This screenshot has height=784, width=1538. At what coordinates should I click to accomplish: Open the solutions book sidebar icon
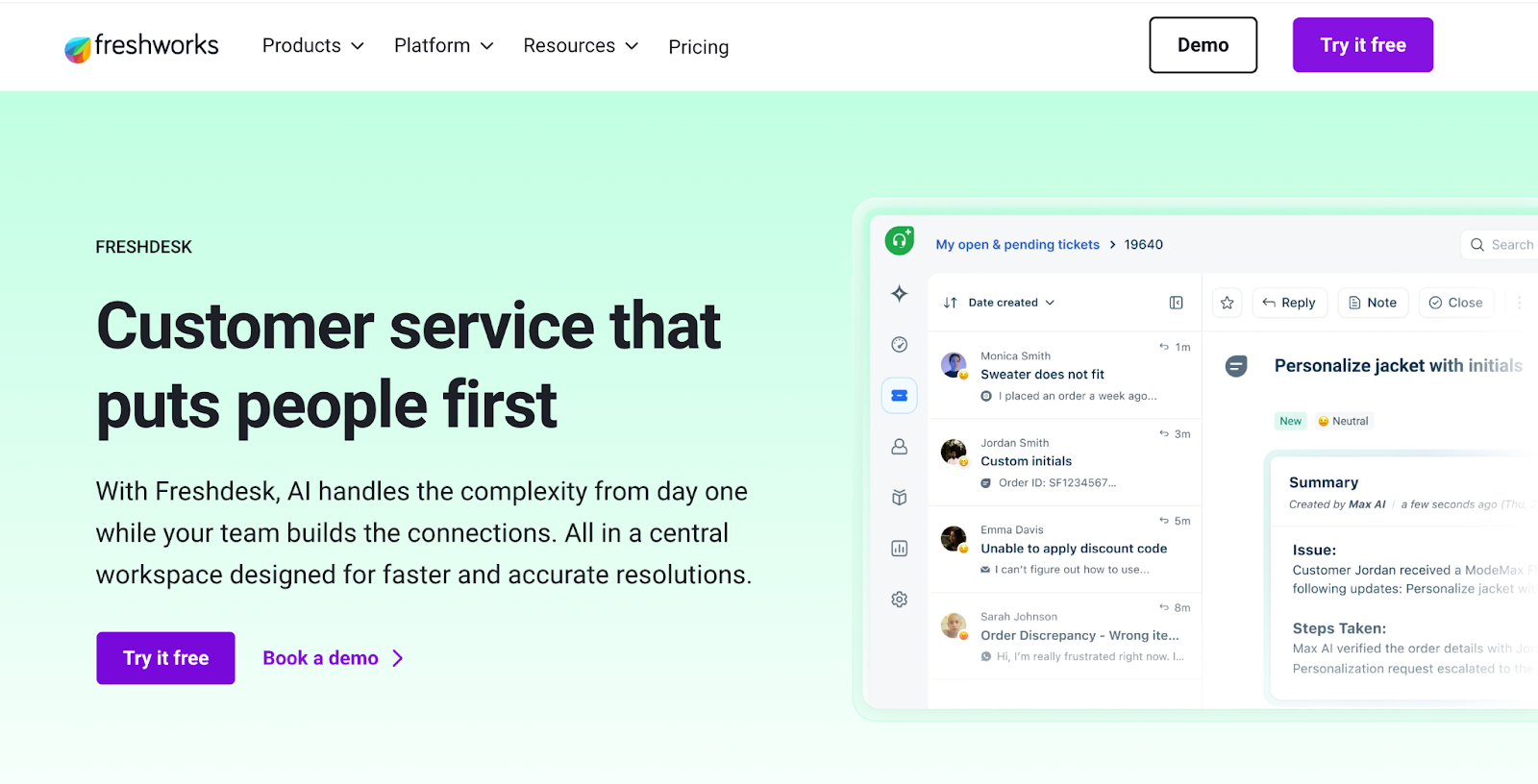[x=900, y=498]
